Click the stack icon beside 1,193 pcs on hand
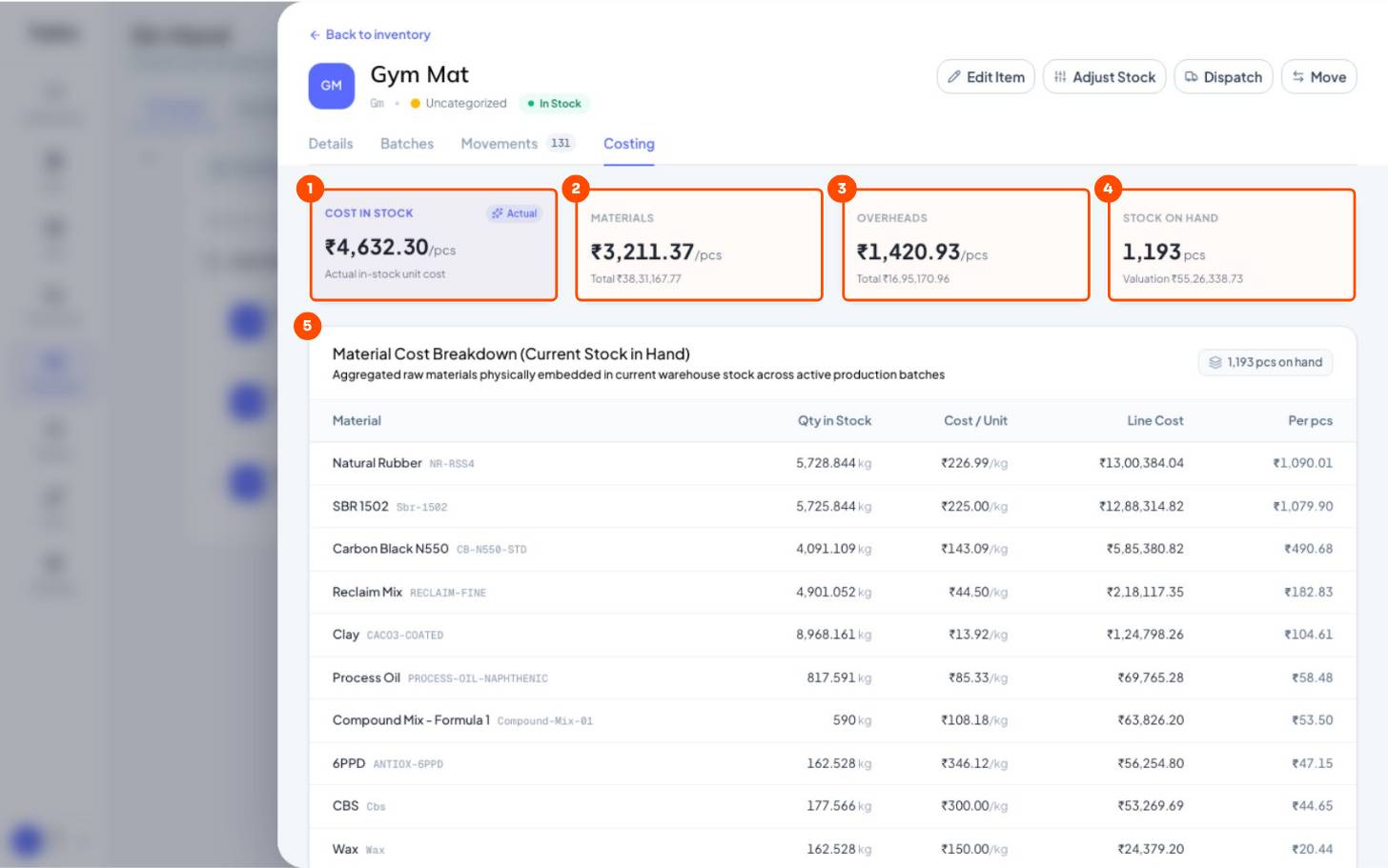The image size is (1388, 868). (x=1214, y=362)
